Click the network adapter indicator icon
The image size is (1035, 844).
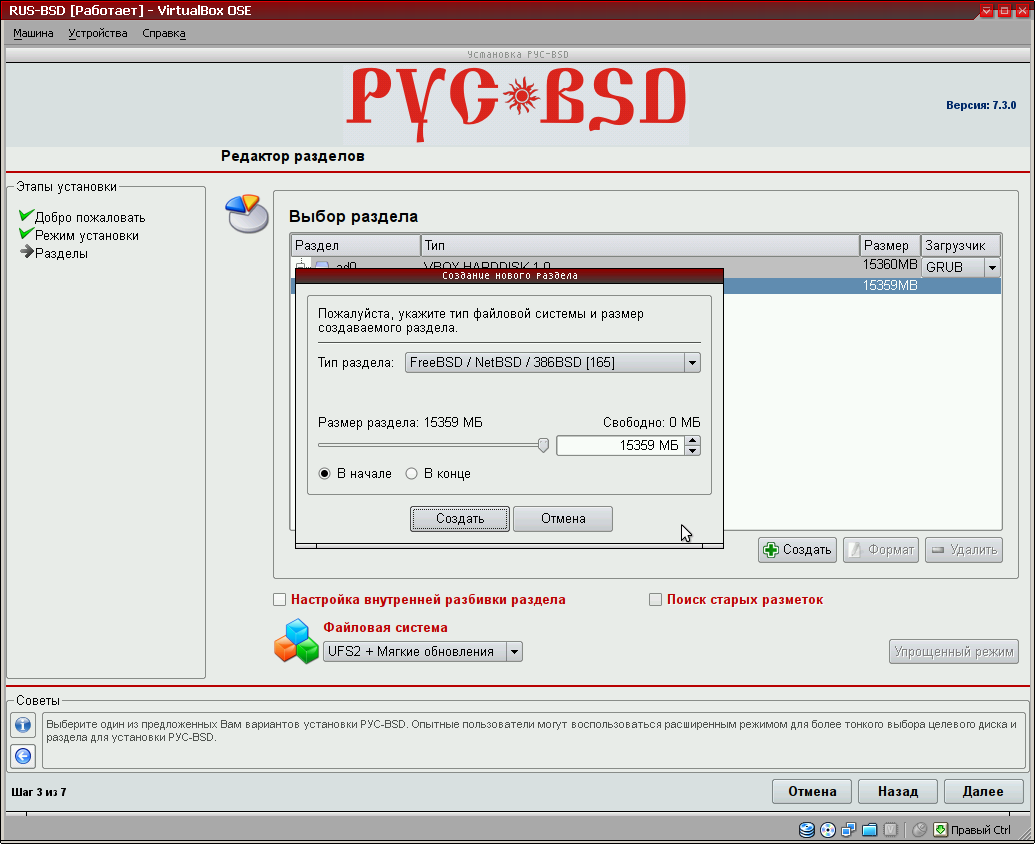click(849, 829)
